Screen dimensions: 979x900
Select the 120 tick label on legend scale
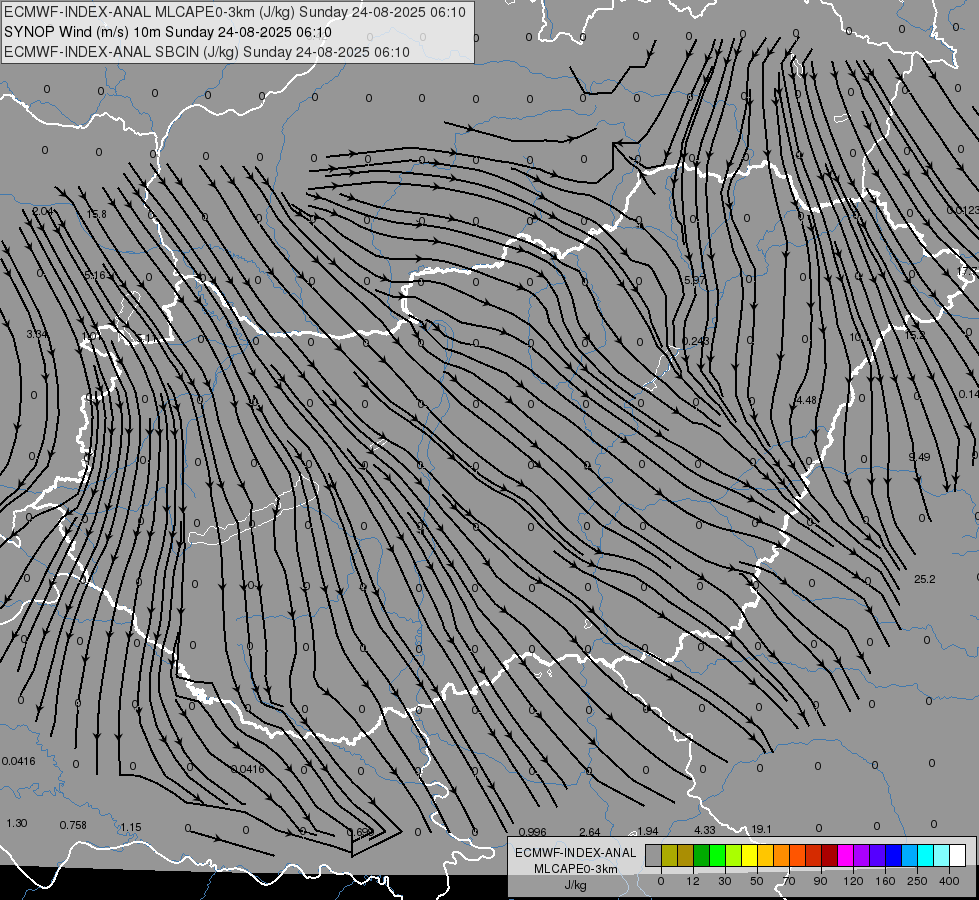(x=854, y=881)
